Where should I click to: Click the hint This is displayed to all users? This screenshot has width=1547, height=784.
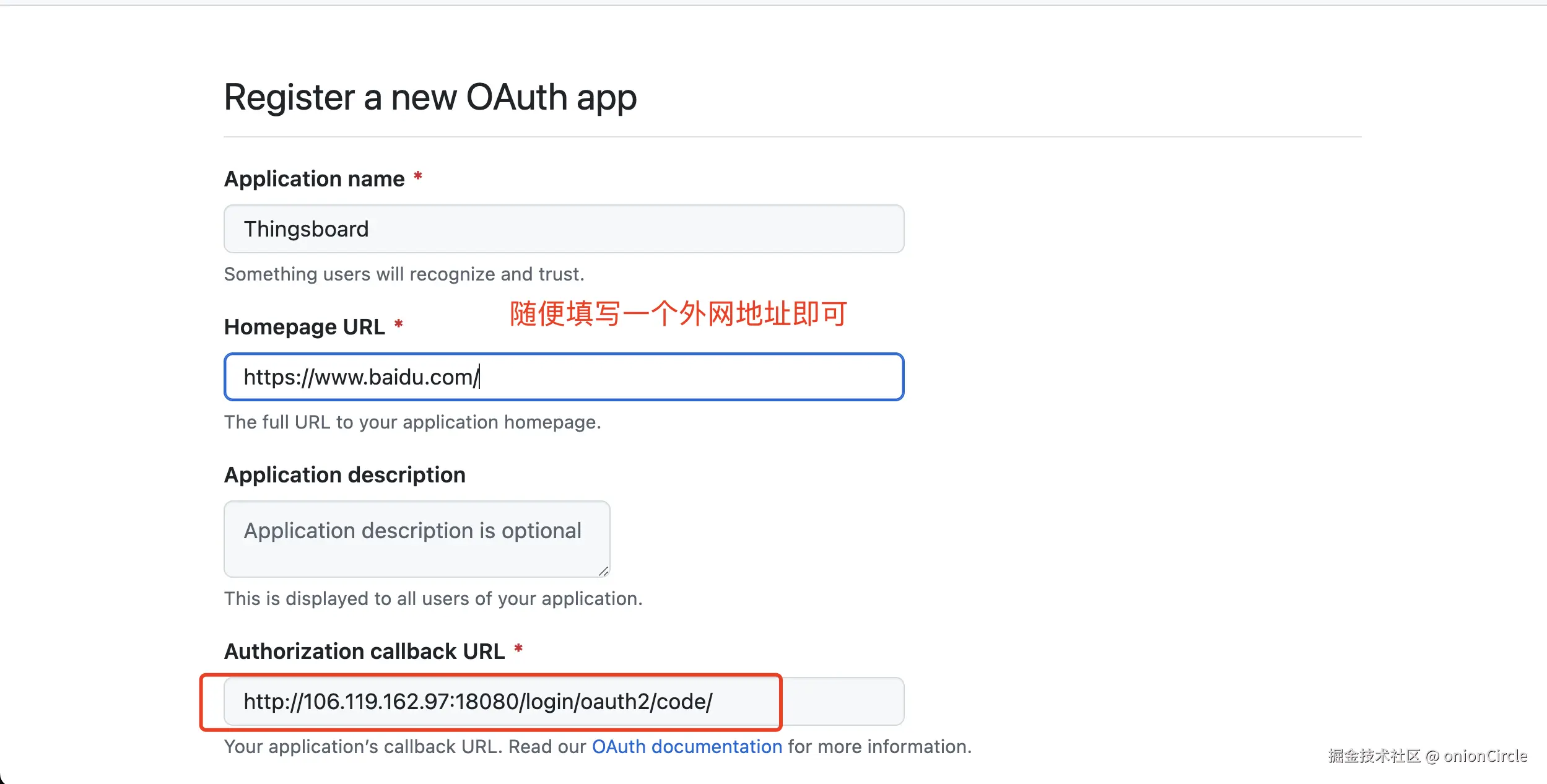tap(433, 599)
